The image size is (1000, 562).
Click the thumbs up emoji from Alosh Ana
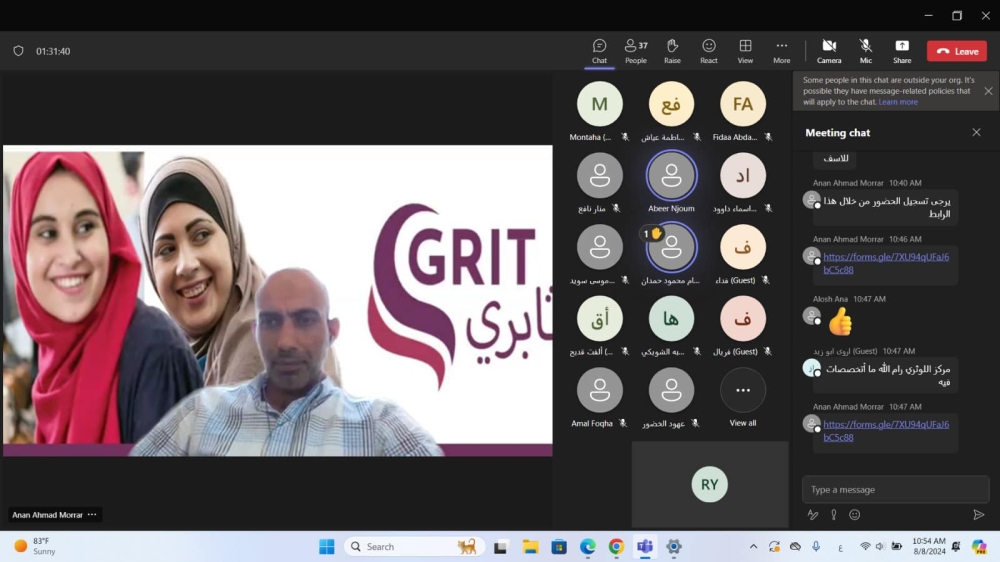coord(840,322)
